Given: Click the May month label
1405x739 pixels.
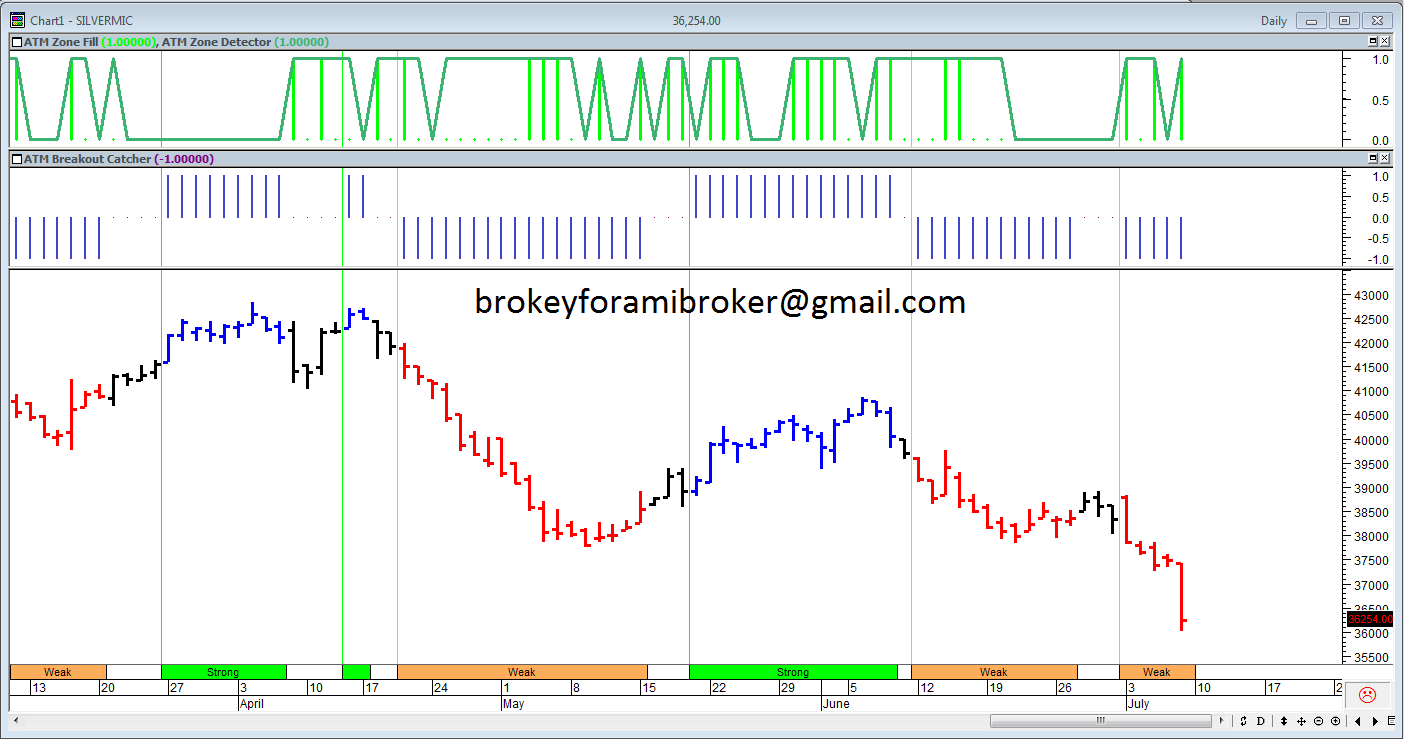Looking at the screenshot, I should click(x=513, y=704).
